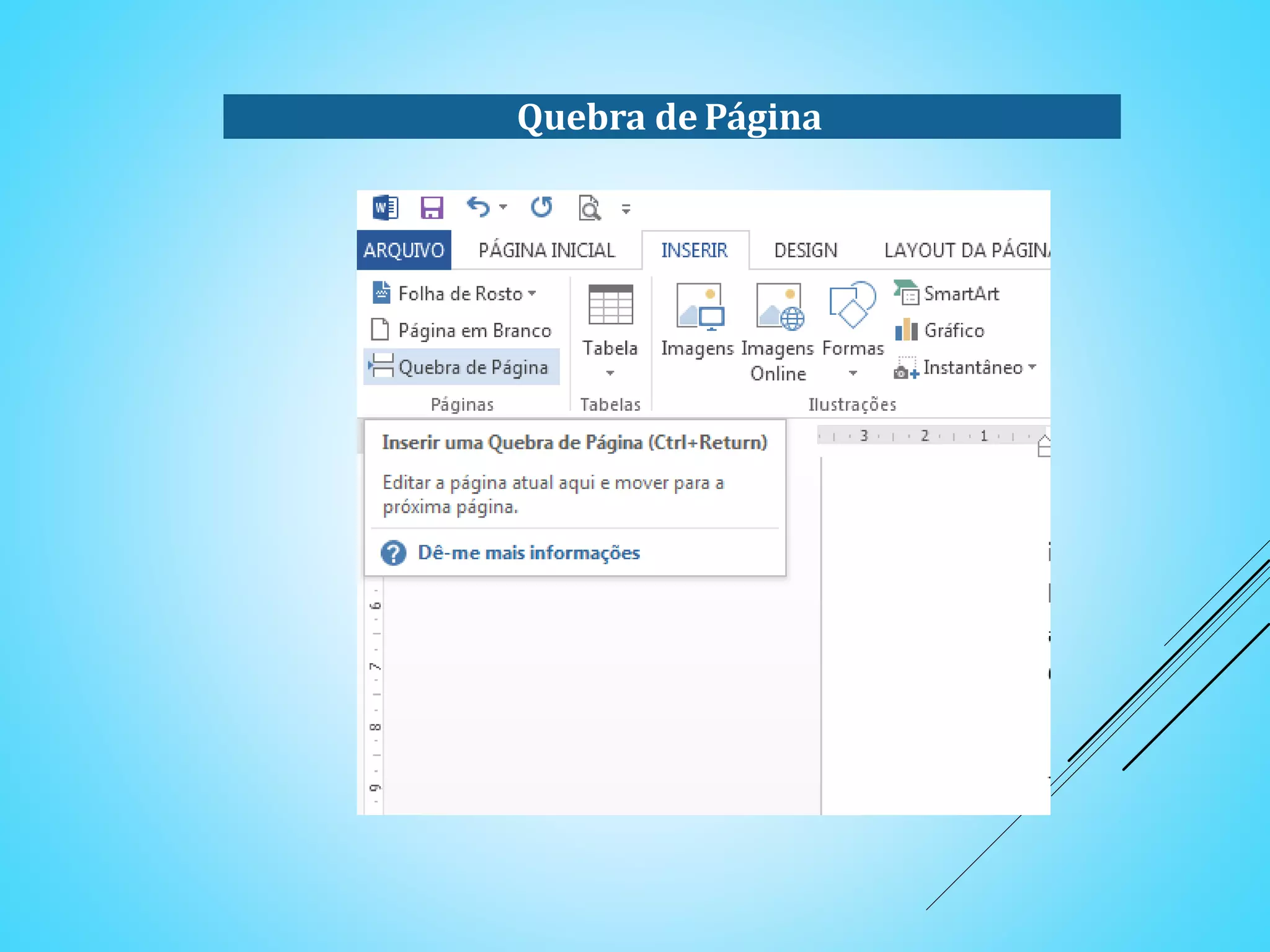Screen dimensions: 1270x952
Task: Open Print Preview magnifier icon
Action: click(x=589, y=208)
